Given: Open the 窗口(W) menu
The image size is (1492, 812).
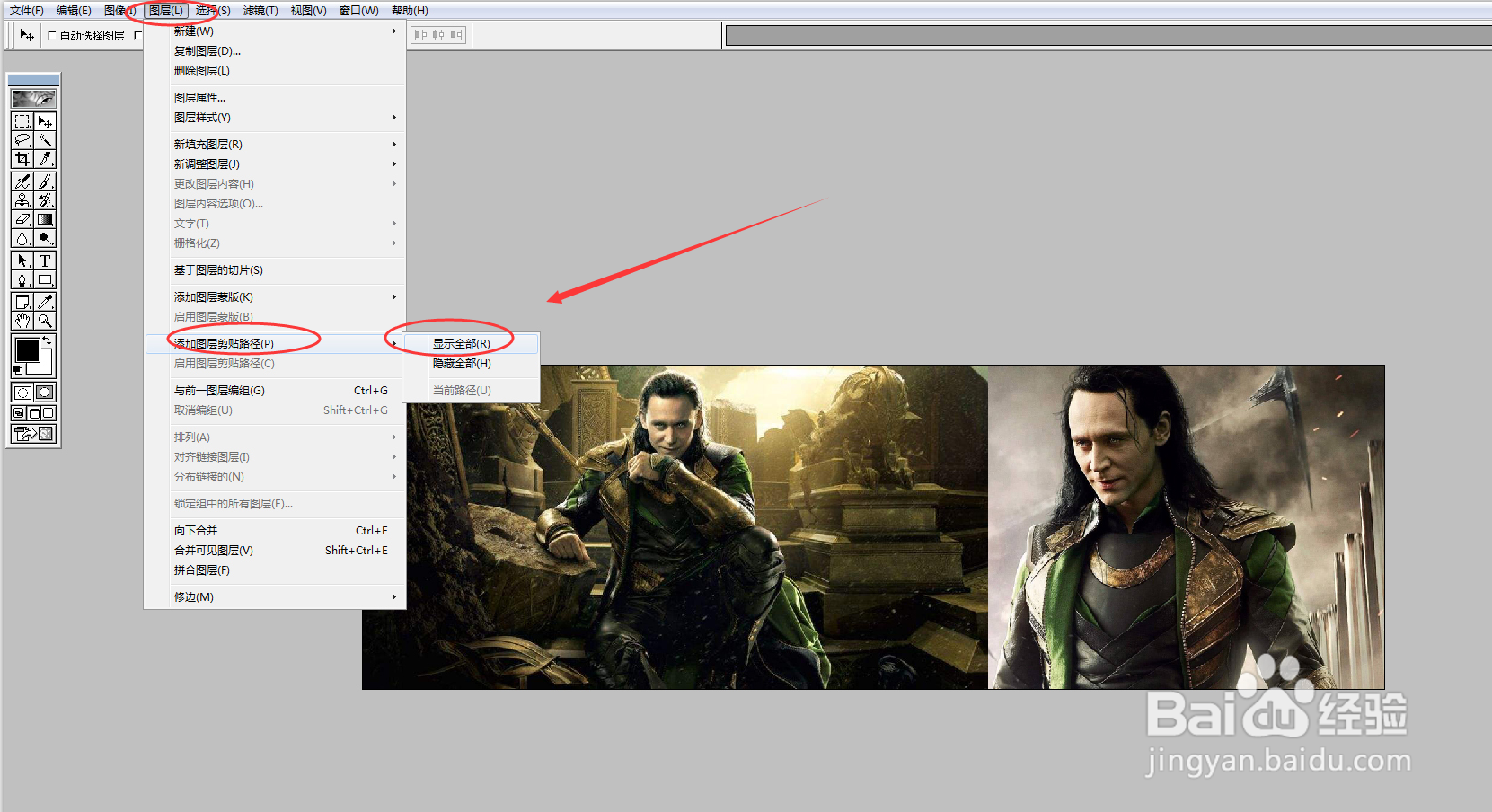Looking at the screenshot, I should click(359, 11).
